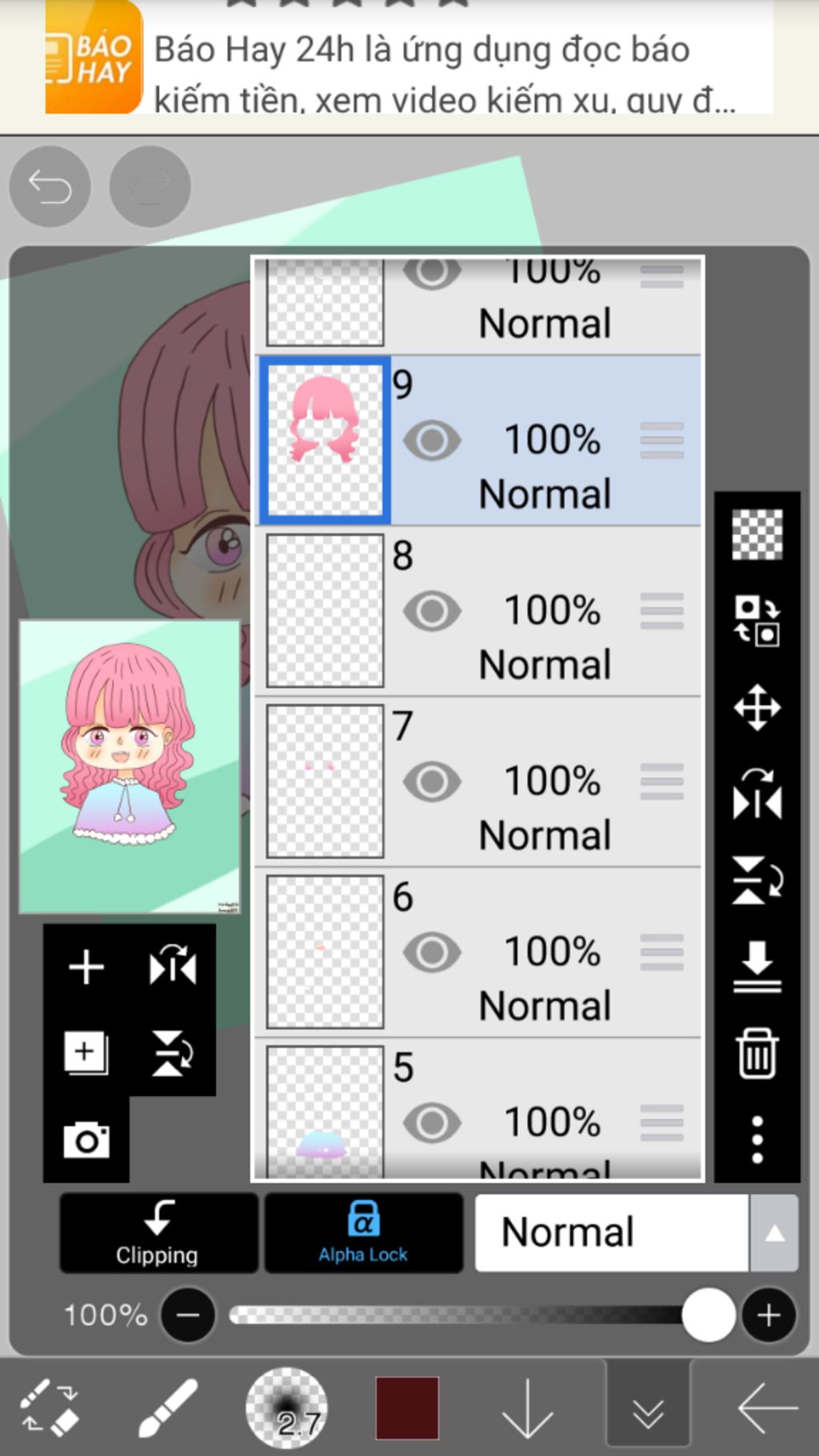Delete the selected layer with trash icon
Image resolution: width=819 pixels, height=1456 pixels.
757,1054
